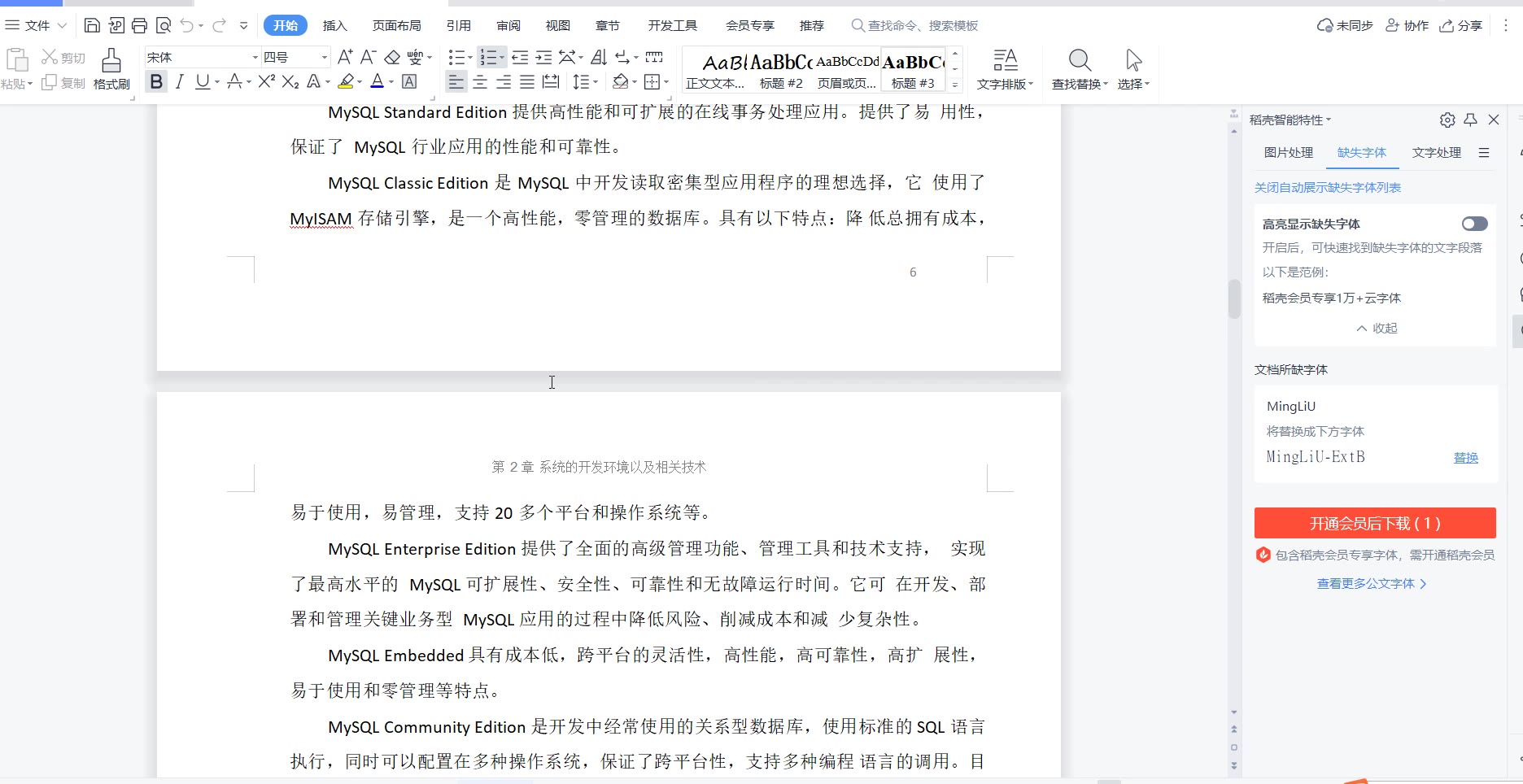The image size is (1523, 784).
Task: Open settings gear in side panel
Action: tap(1447, 120)
